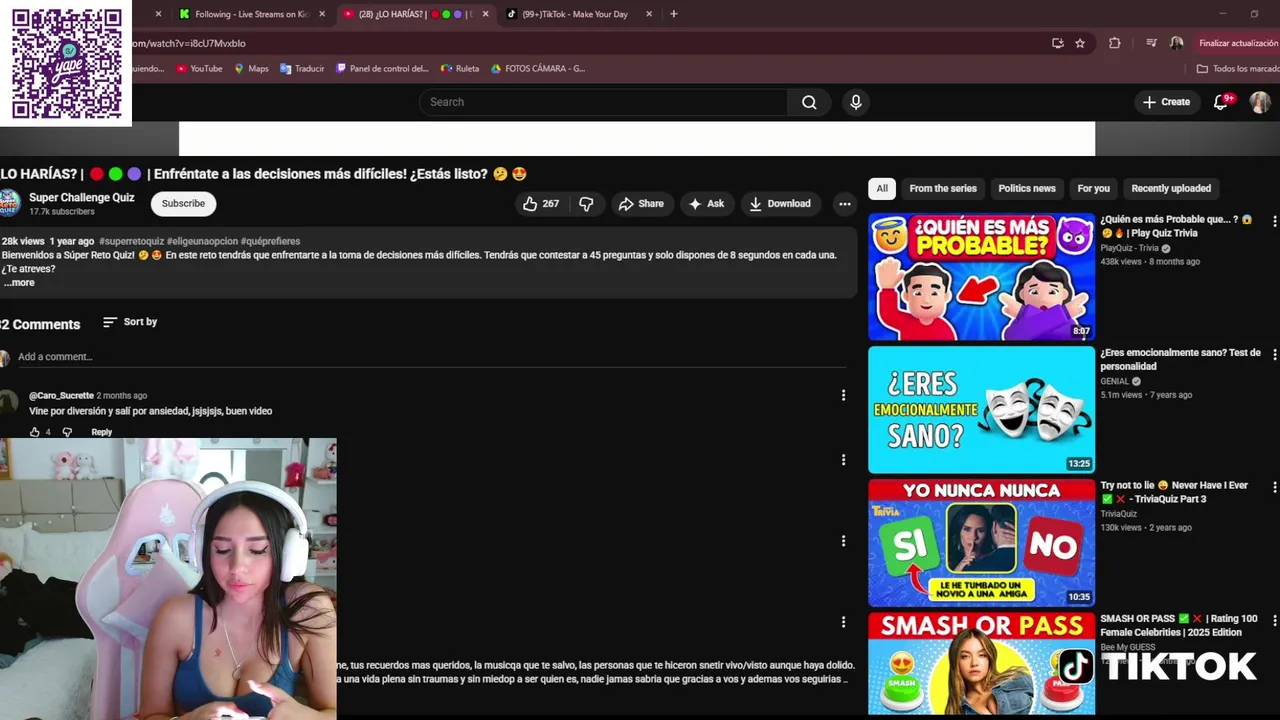Select For you chip
This screenshot has width=1280, height=720.
pos(1093,188)
